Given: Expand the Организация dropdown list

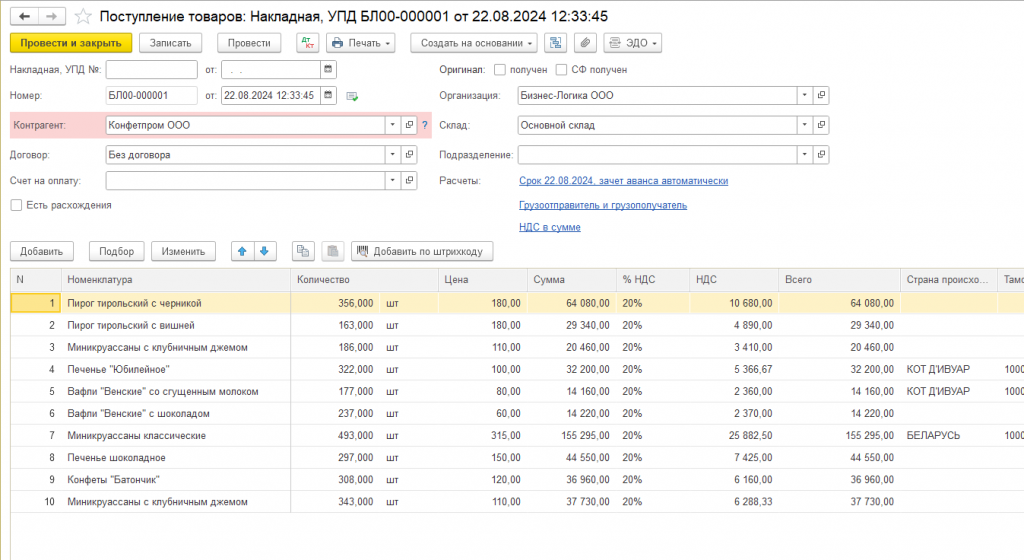Looking at the screenshot, I should (x=805, y=95).
